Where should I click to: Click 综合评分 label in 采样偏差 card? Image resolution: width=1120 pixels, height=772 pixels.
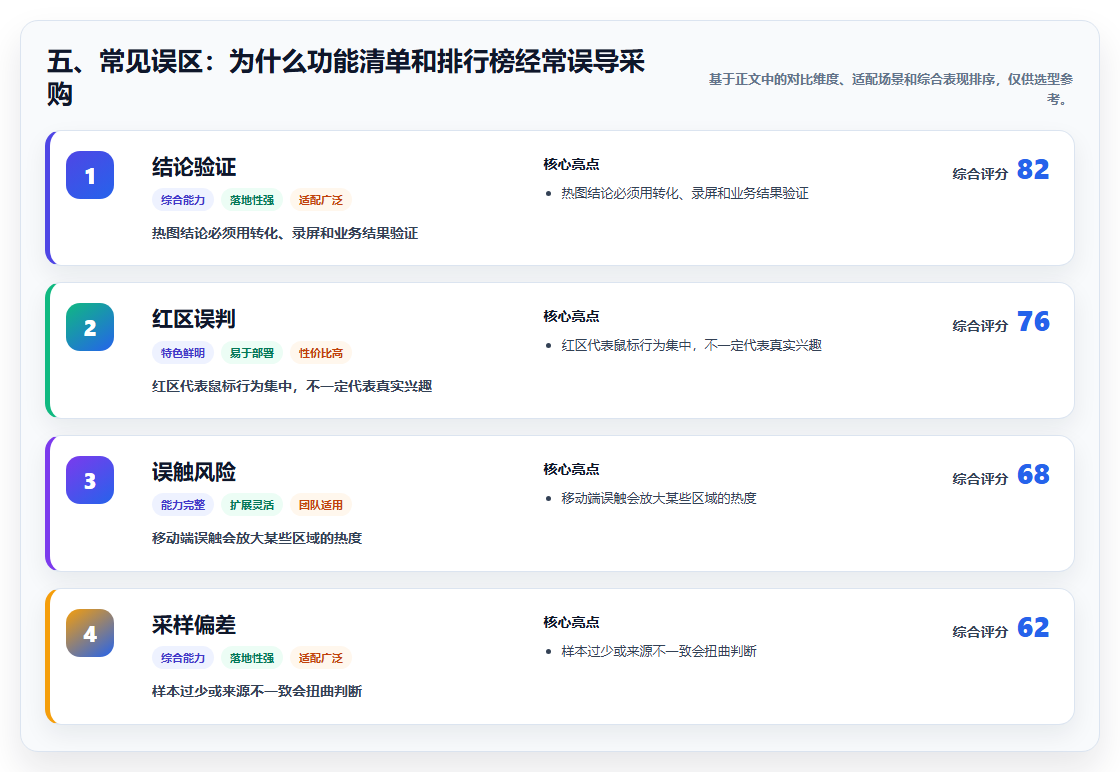tap(980, 631)
